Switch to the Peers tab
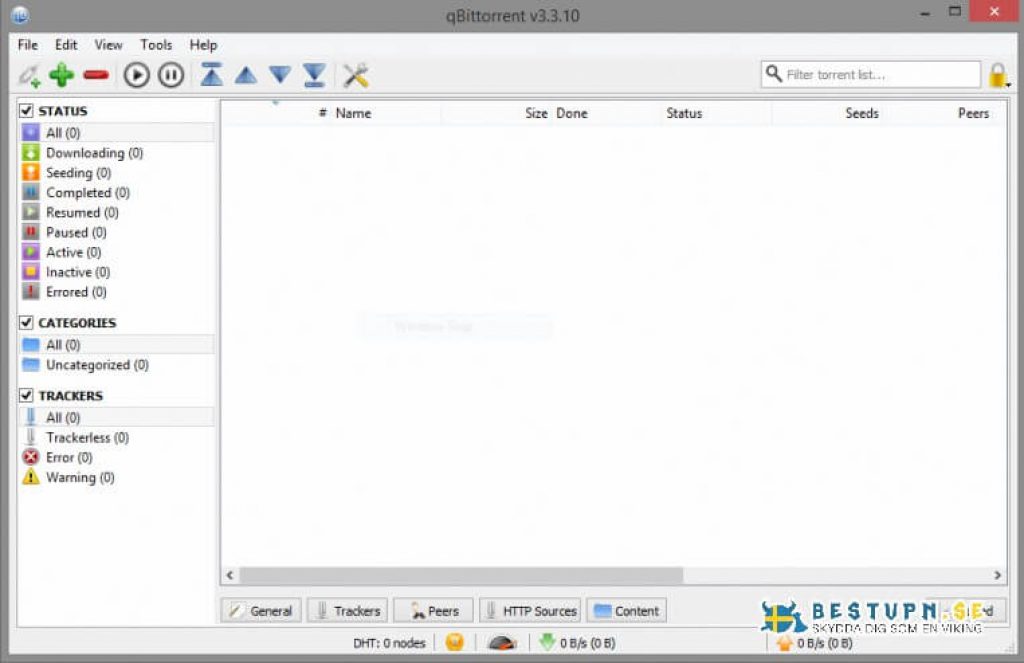The width and height of the screenshot is (1024, 663). click(434, 611)
